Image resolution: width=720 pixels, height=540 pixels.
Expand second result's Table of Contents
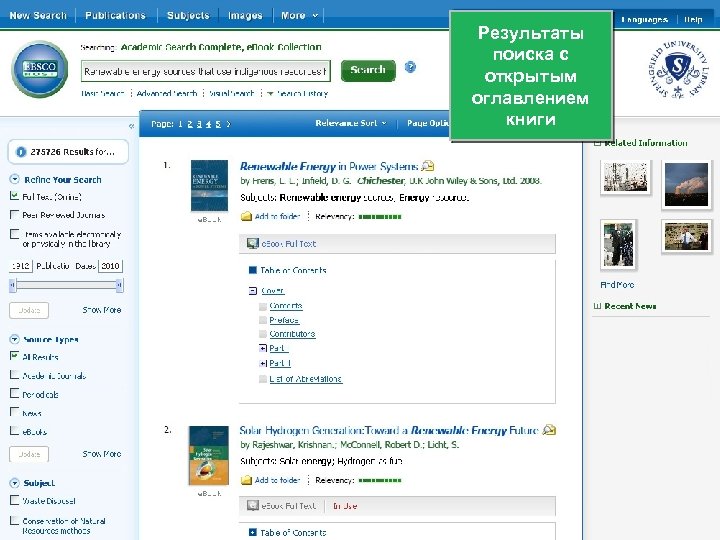[253, 532]
